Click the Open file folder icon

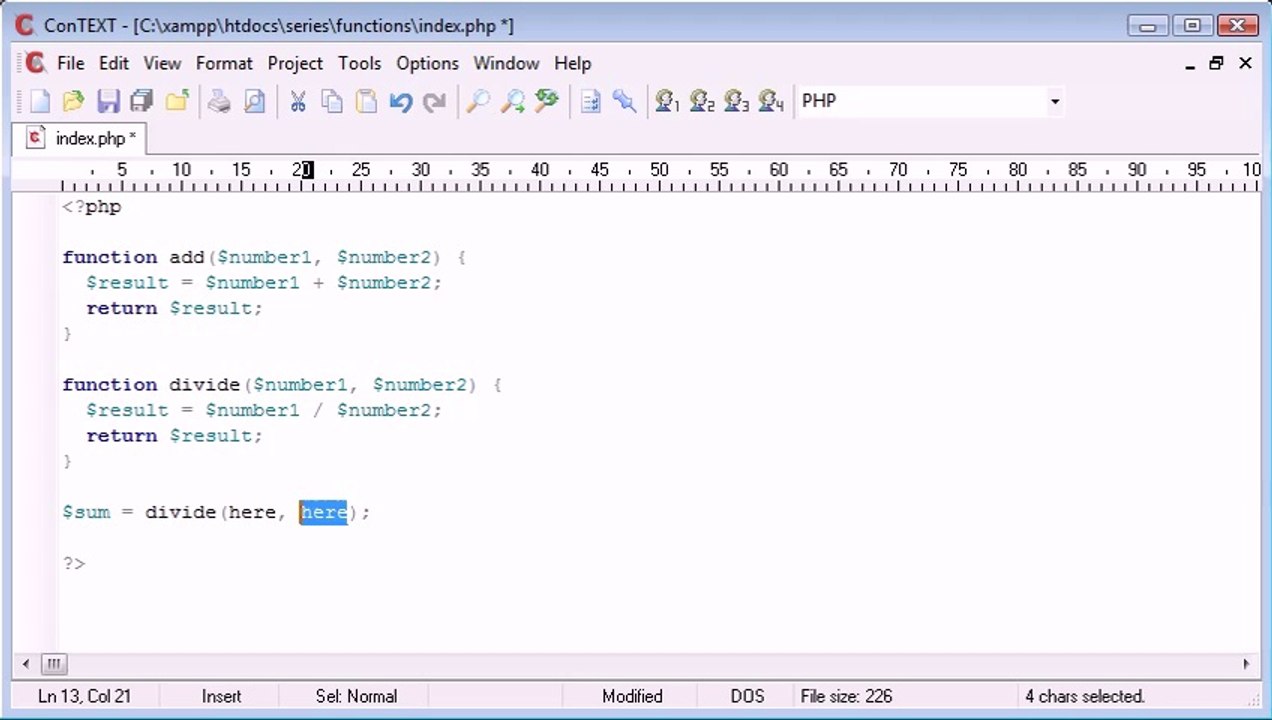73,101
